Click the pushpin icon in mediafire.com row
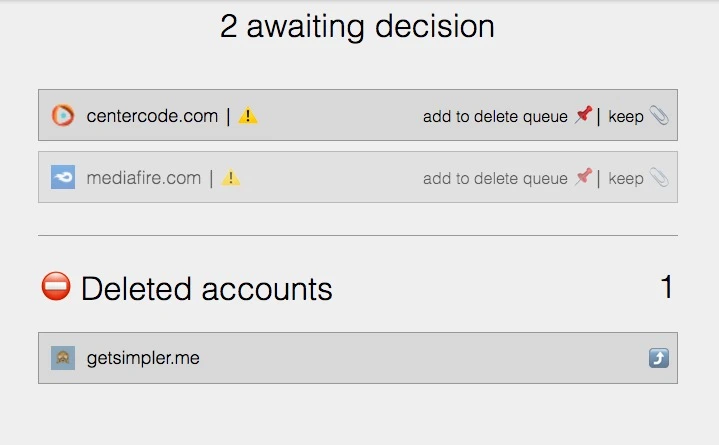 pos(583,178)
